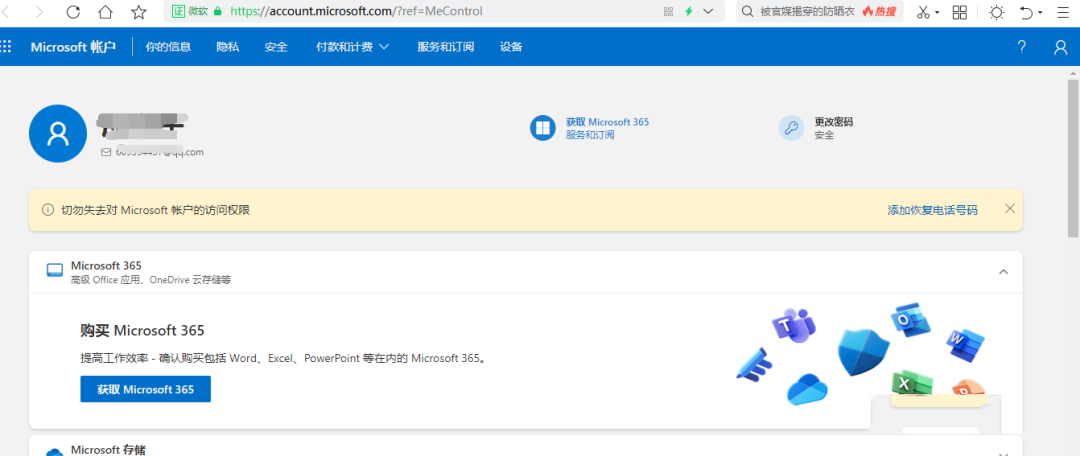Open the 隐私 tab

[227, 47]
